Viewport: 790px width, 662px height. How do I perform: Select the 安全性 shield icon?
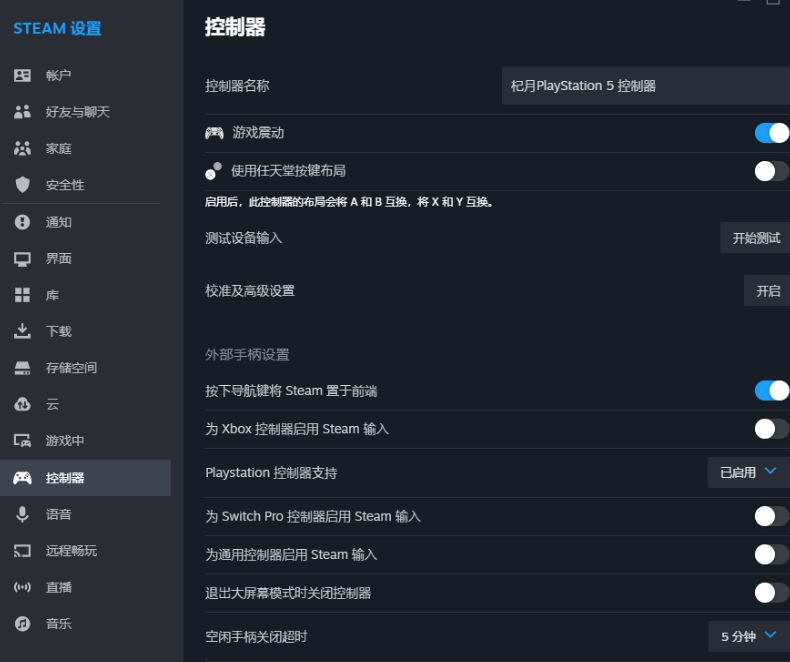click(x=22, y=185)
